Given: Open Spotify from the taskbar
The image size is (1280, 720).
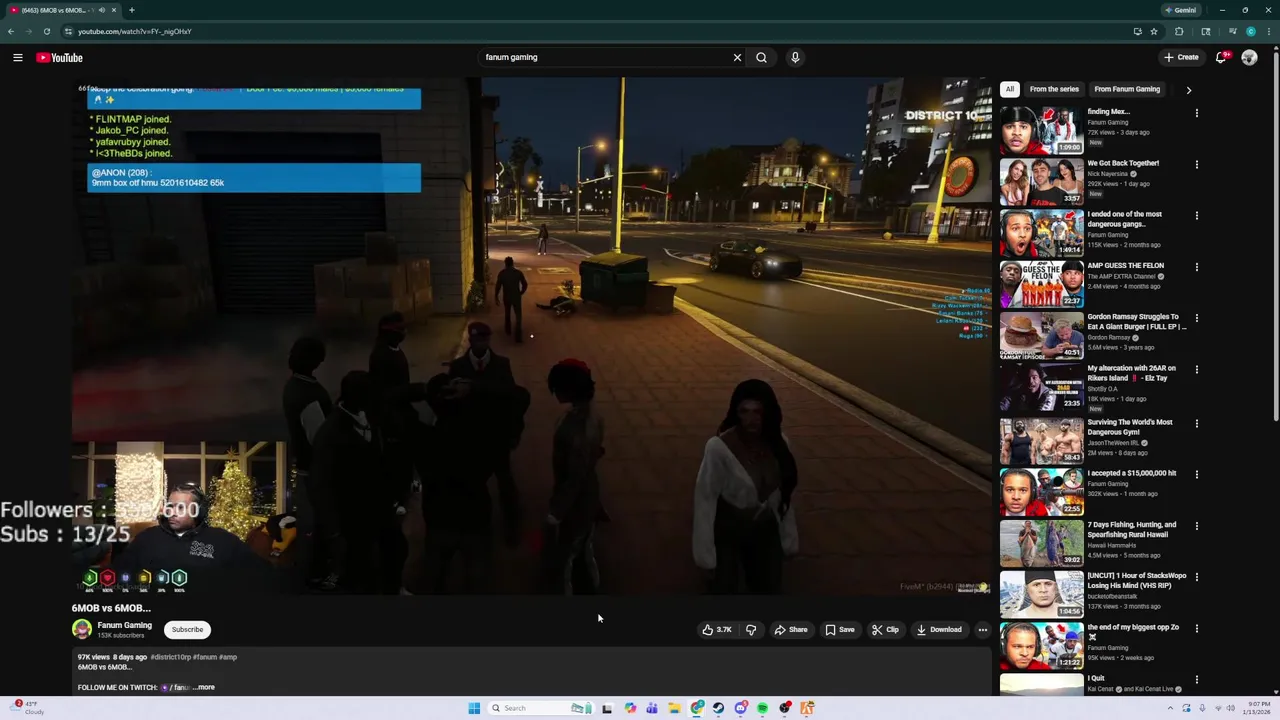Looking at the screenshot, I should pos(762,708).
